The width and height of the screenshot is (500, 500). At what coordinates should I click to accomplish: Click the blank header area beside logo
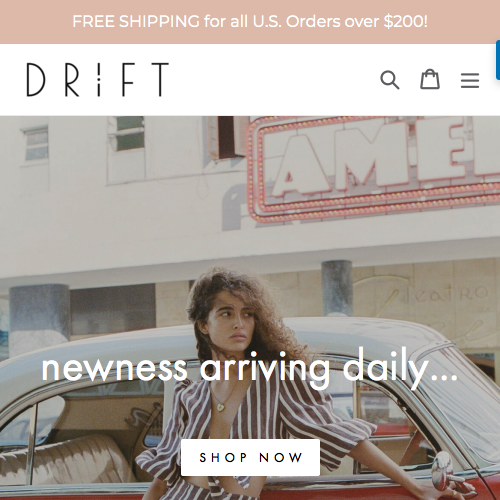click(x=273, y=80)
